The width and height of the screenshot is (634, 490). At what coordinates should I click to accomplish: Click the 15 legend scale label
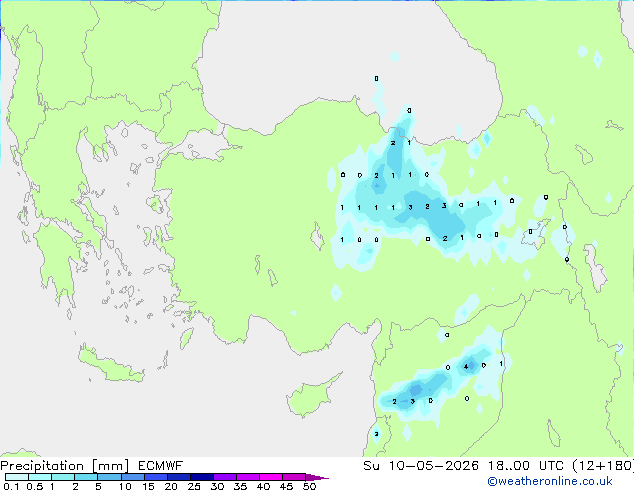click(x=148, y=486)
